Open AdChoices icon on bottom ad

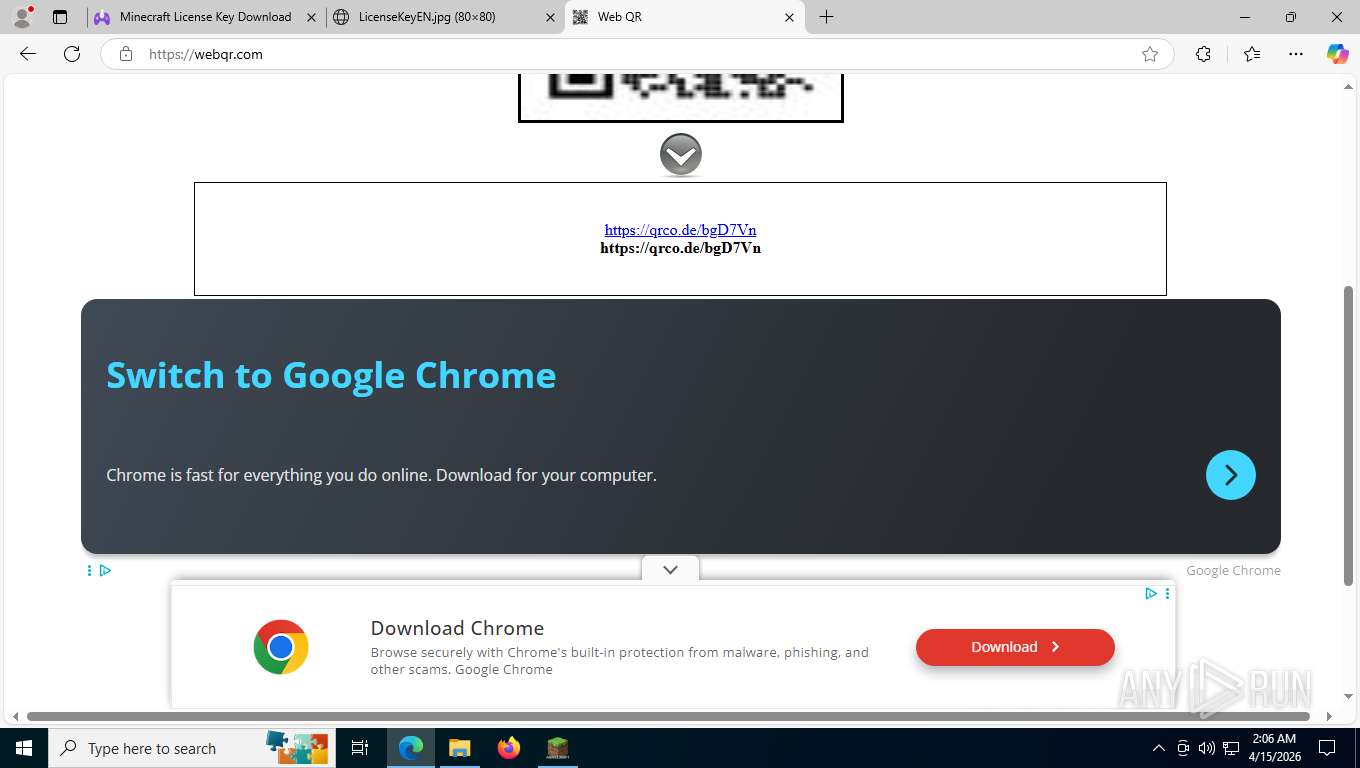tap(1151, 593)
